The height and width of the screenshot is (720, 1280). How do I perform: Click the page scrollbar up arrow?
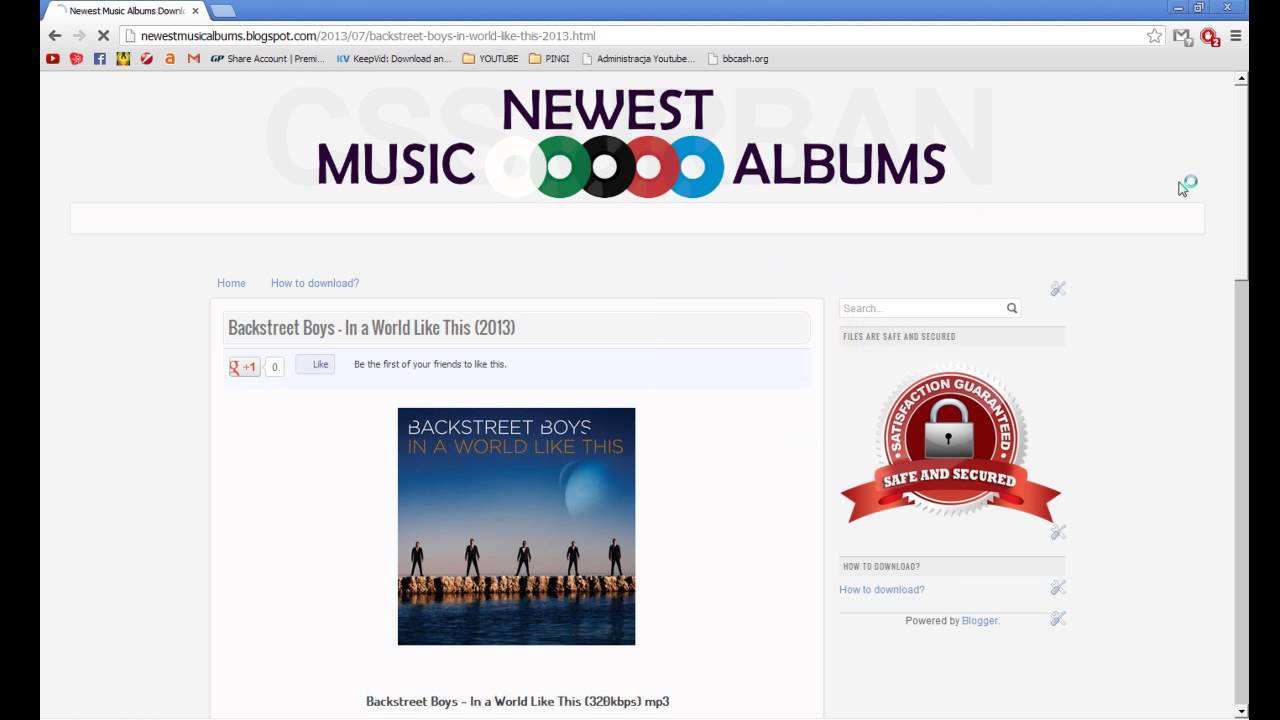click(1242, 79)
